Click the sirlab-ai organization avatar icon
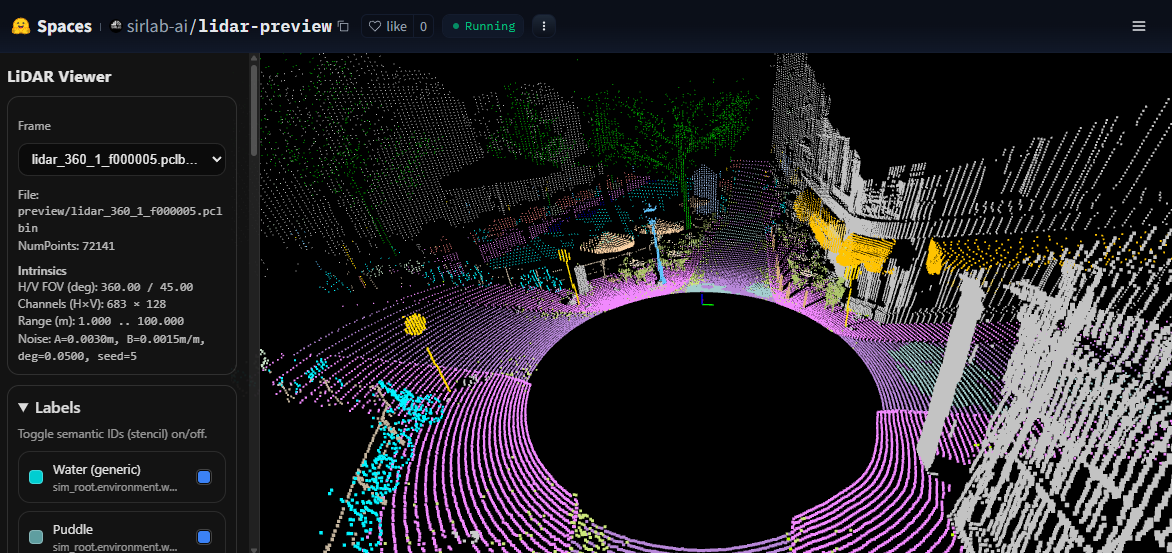The width and height of the screenshot is (1172, 553). (116, 26)
